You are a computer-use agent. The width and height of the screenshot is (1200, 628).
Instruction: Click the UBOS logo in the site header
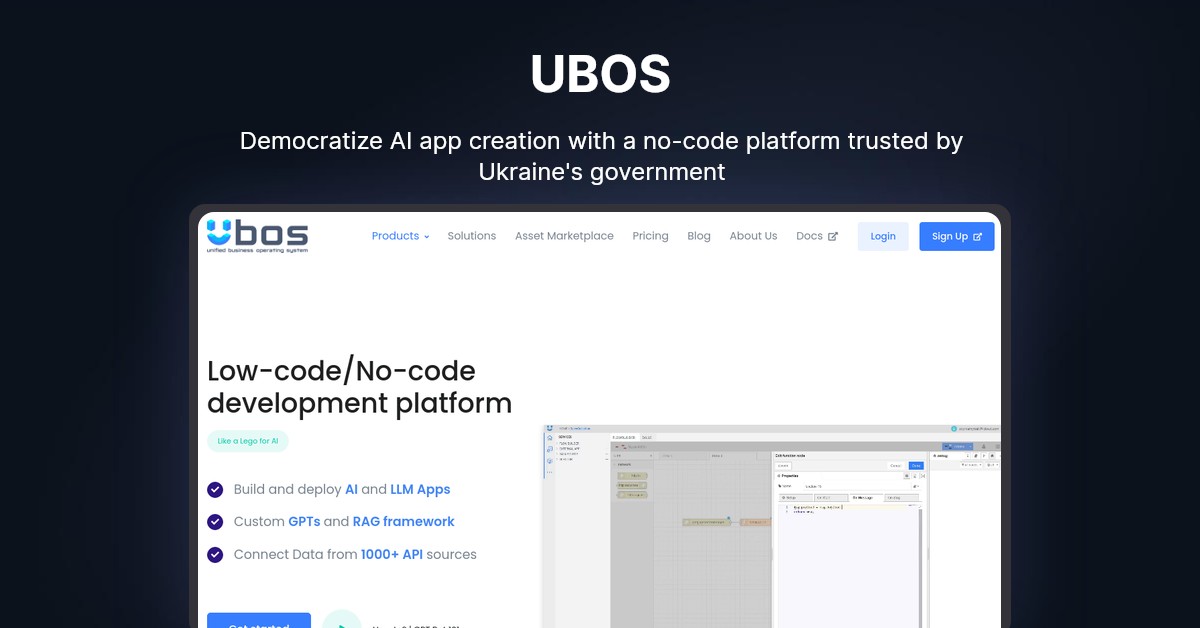click(257, 236)
